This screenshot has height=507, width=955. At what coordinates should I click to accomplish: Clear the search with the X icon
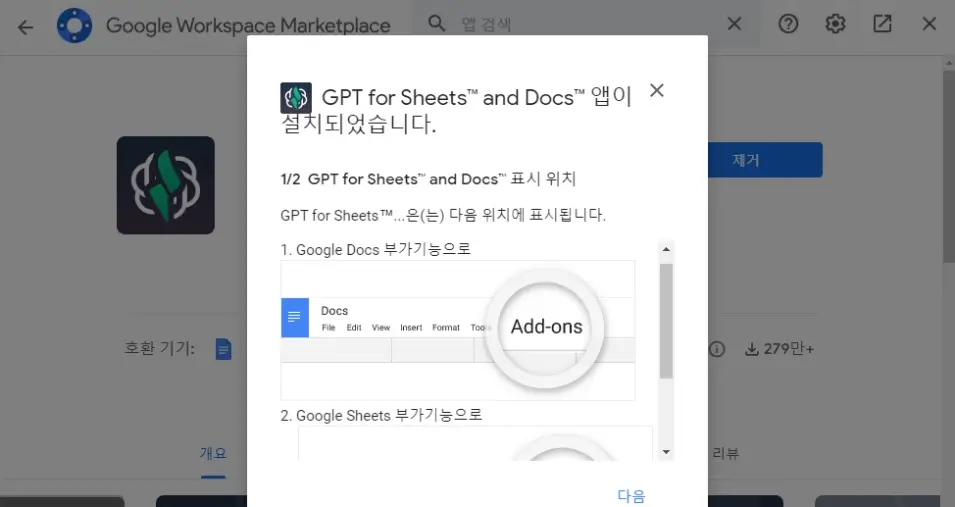735,24
